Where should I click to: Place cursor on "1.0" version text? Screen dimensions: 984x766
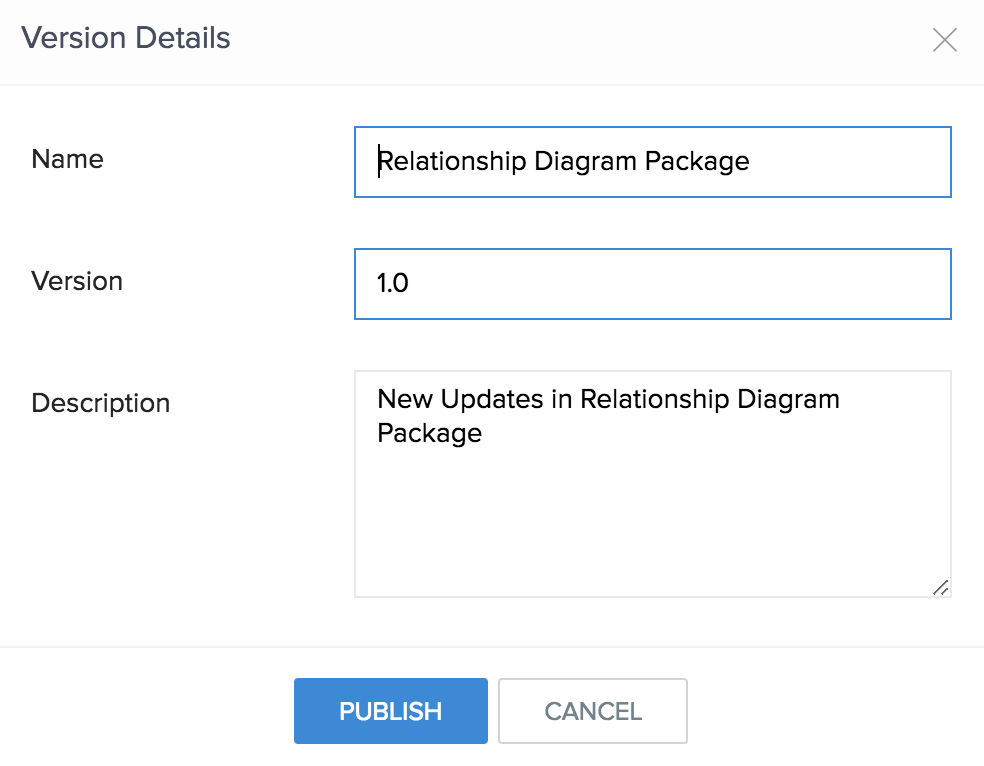[x=393, y=284]
